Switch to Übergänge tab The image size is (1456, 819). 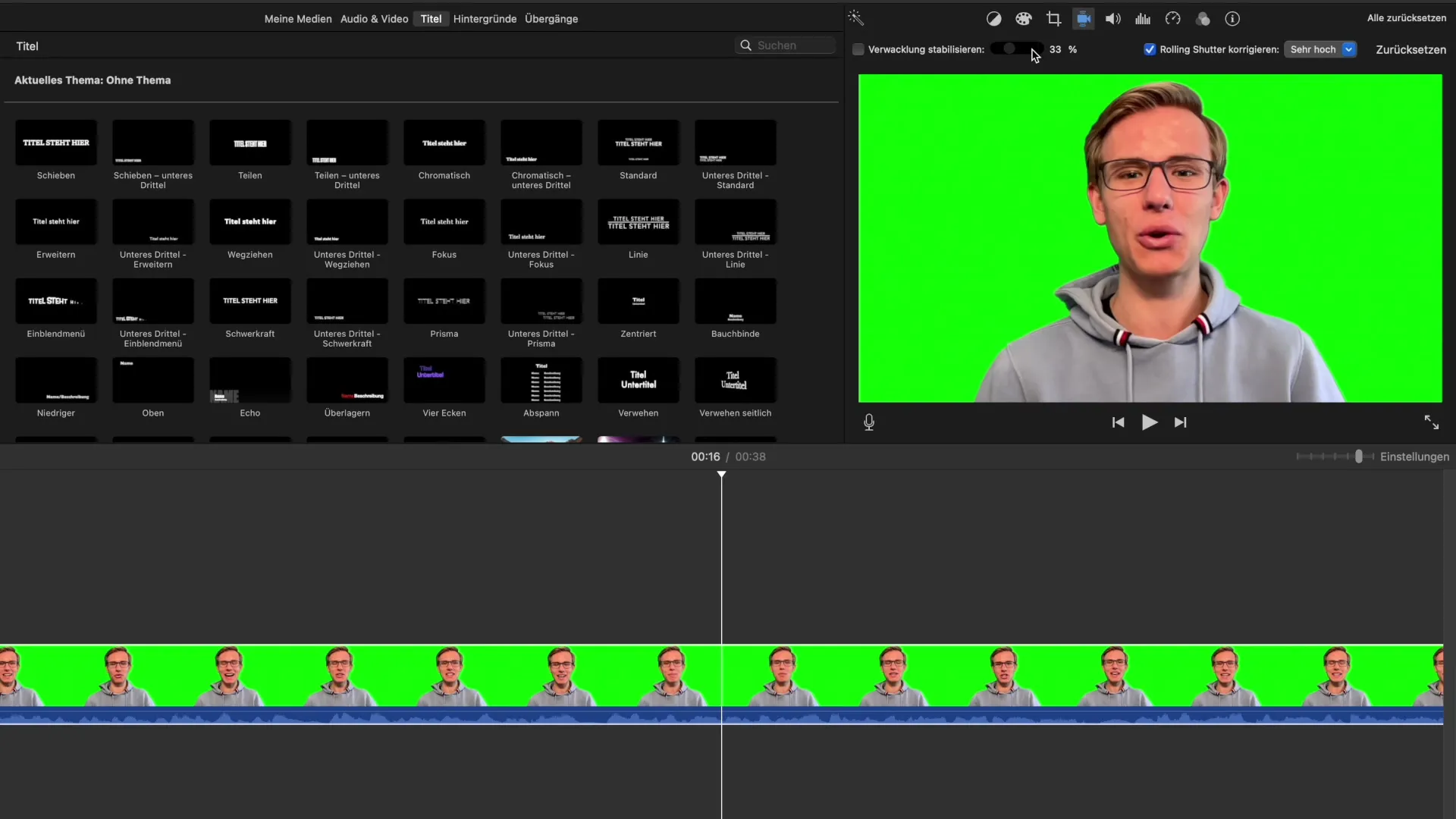pos(551,19)
